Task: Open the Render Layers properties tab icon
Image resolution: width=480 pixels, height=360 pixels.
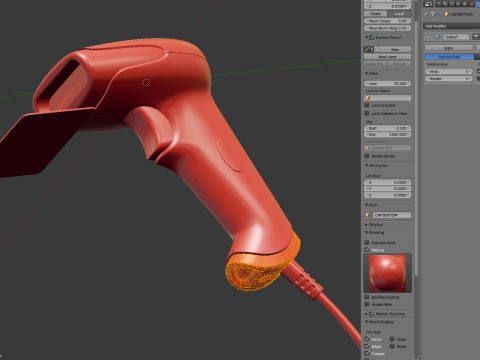Action: click(x=445, y=4)
